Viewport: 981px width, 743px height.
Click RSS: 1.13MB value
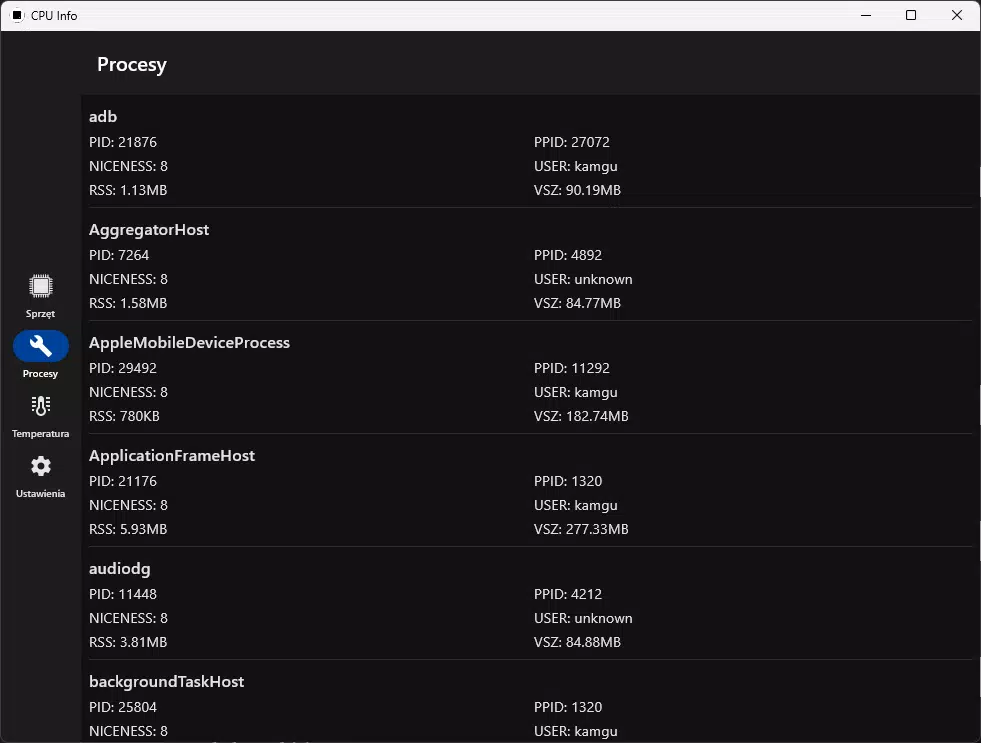[128, 190]
